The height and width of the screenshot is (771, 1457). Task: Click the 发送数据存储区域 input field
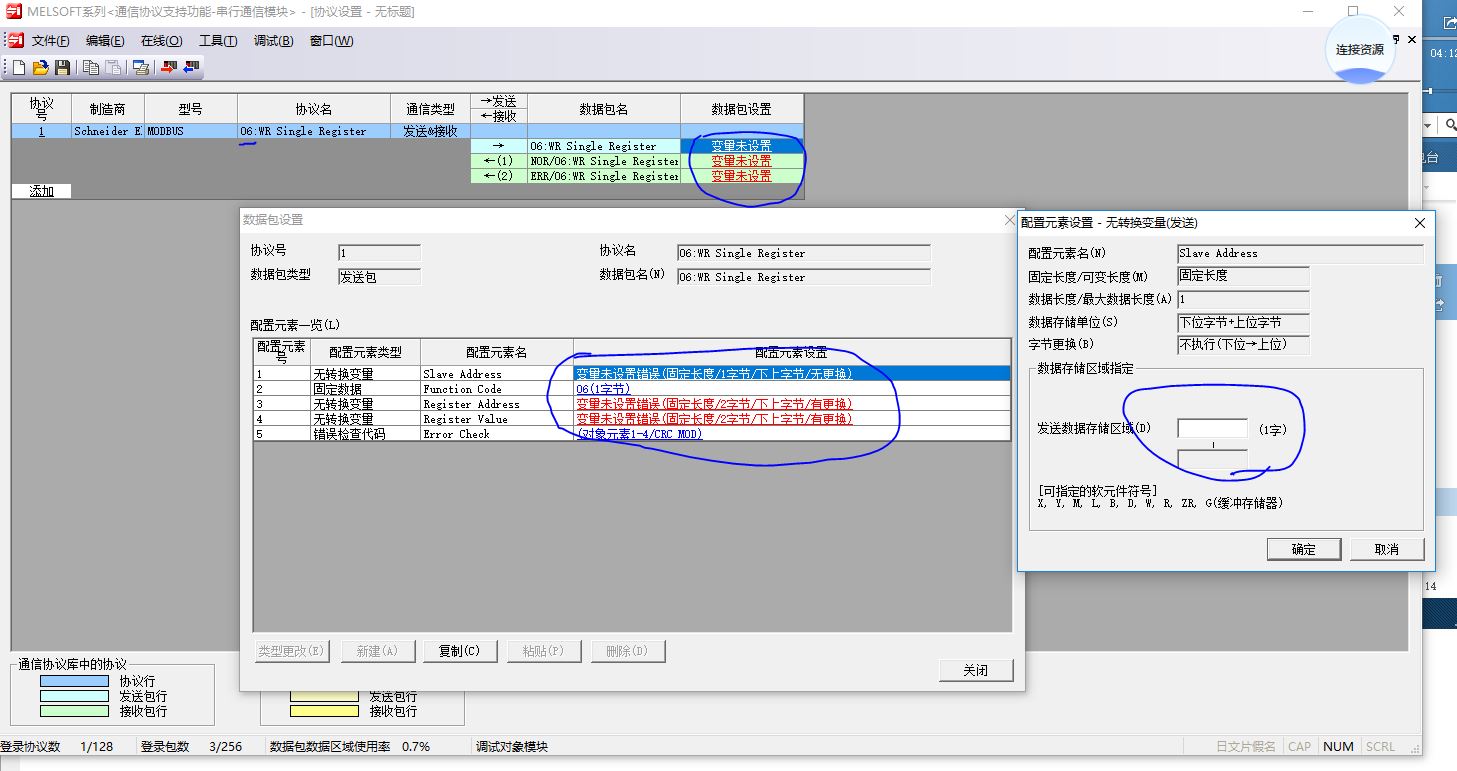click(1212, 429)
